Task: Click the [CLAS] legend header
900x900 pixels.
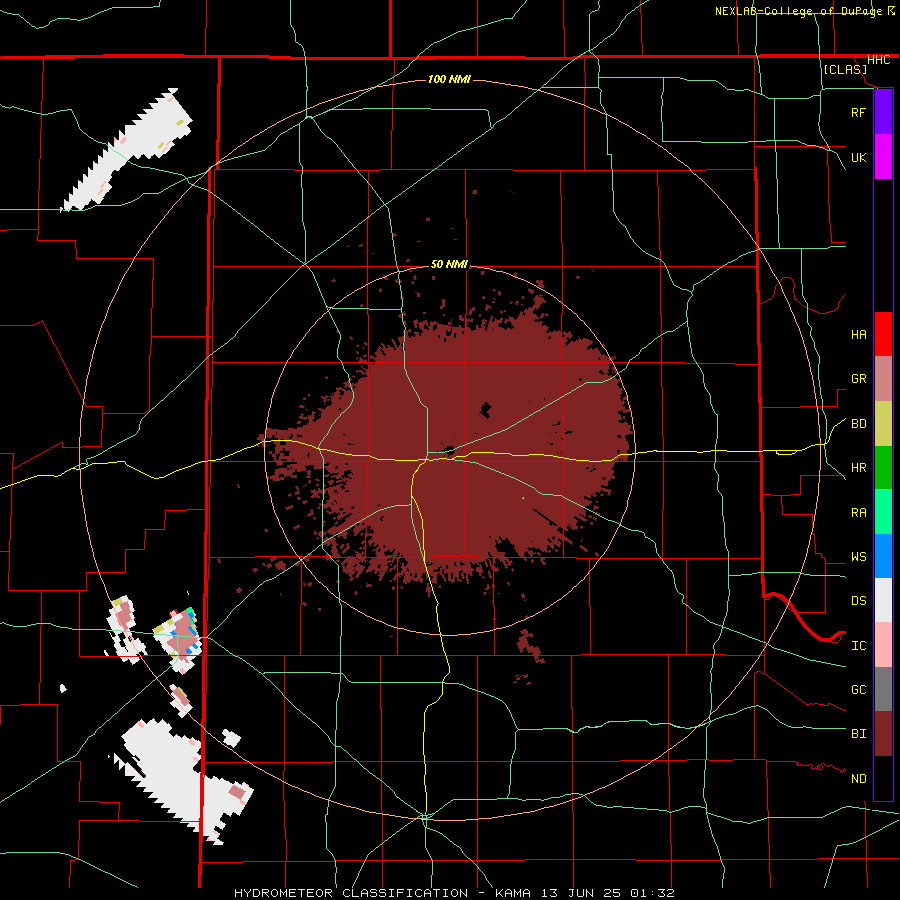Action: coord(845,70)
